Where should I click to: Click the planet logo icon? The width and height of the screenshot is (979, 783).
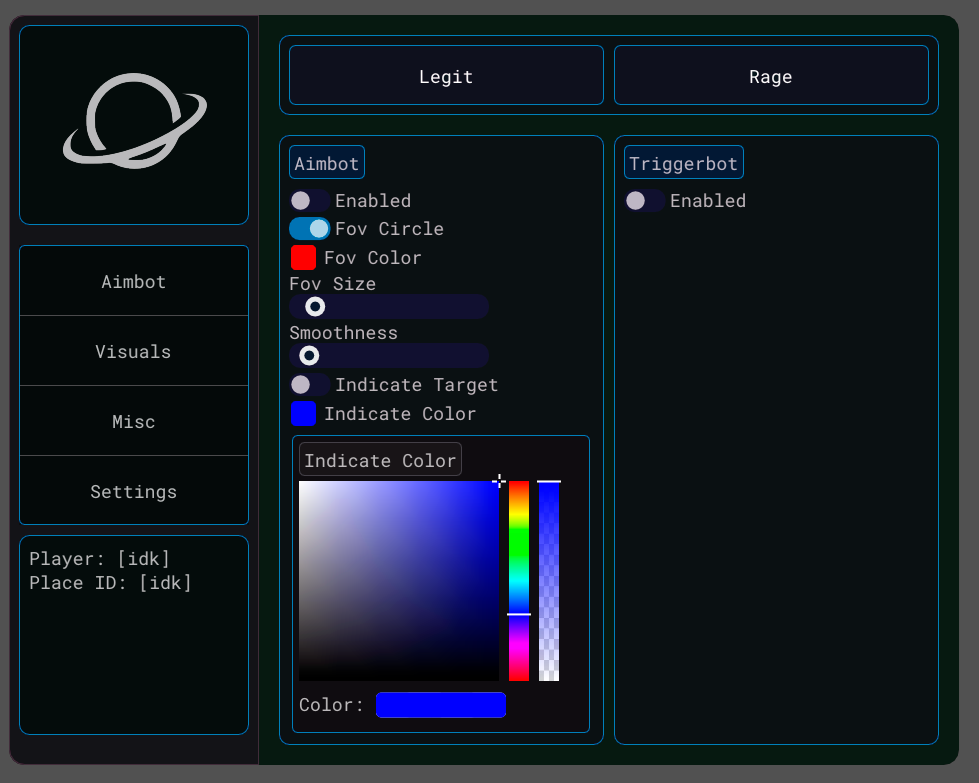pos(134,124)
